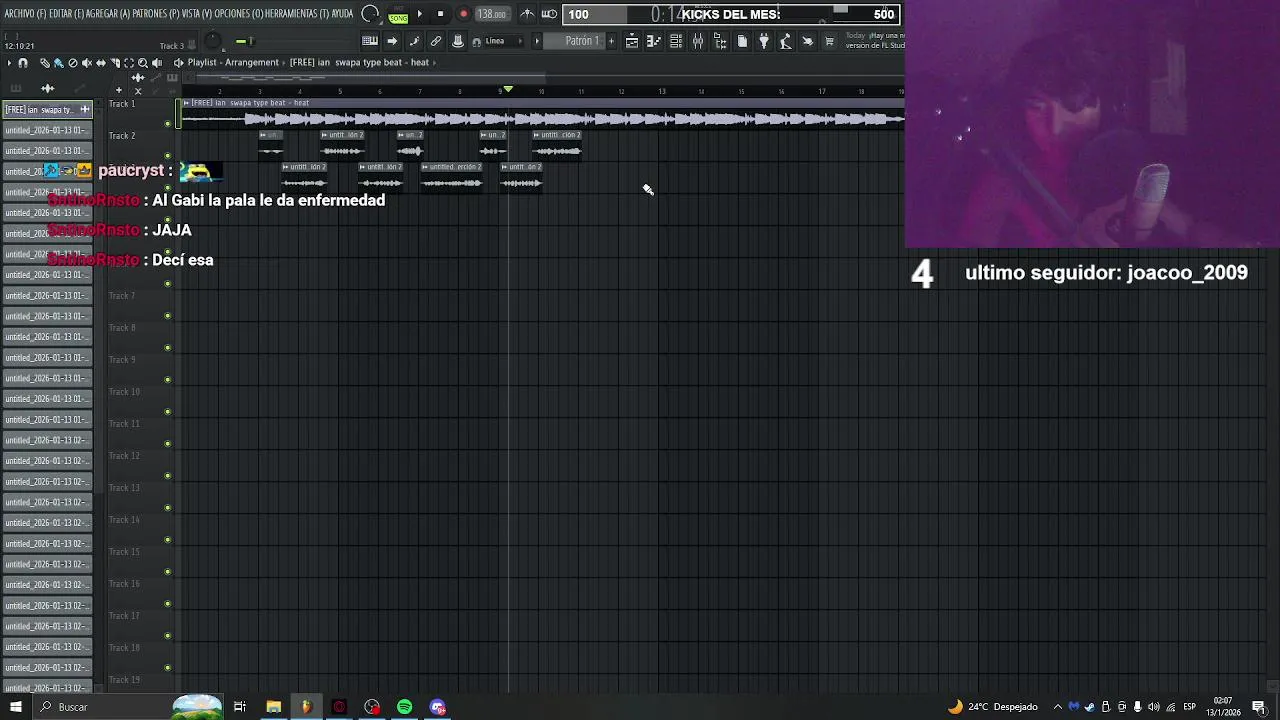Image resolution: width=1280 pixels, height=720 pixels.
Task: Open the ARCHIVO menu
Action: coord(24,14)
